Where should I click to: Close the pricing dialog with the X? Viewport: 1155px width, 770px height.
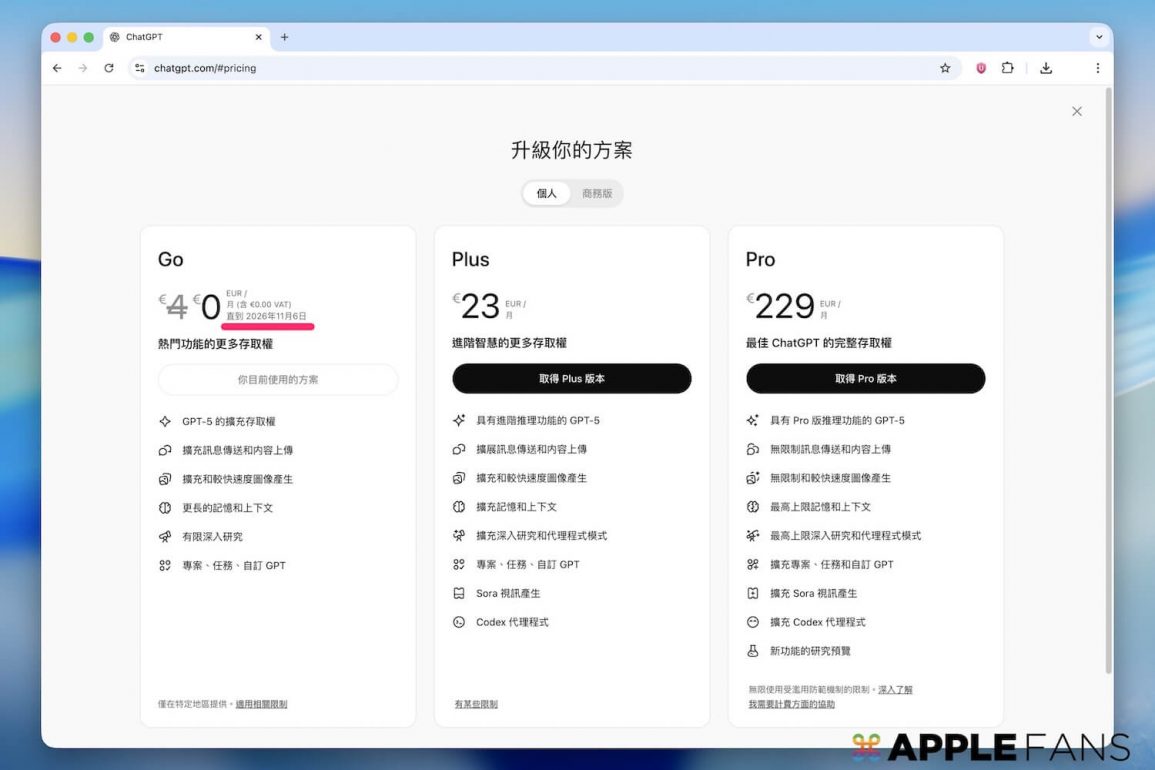click(1077, 111)
